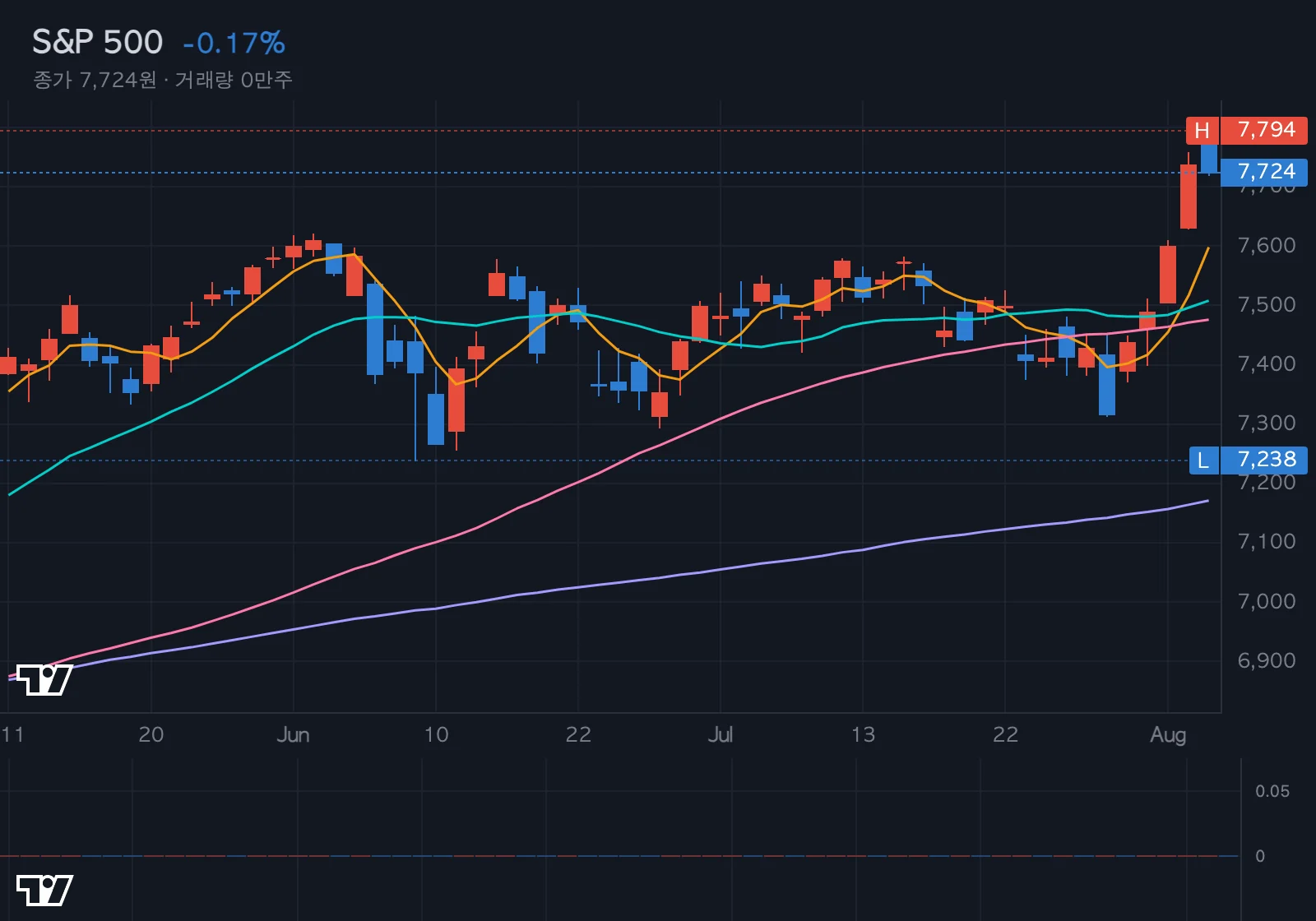Select the latest blue candle at the high

click(1209, 158)
